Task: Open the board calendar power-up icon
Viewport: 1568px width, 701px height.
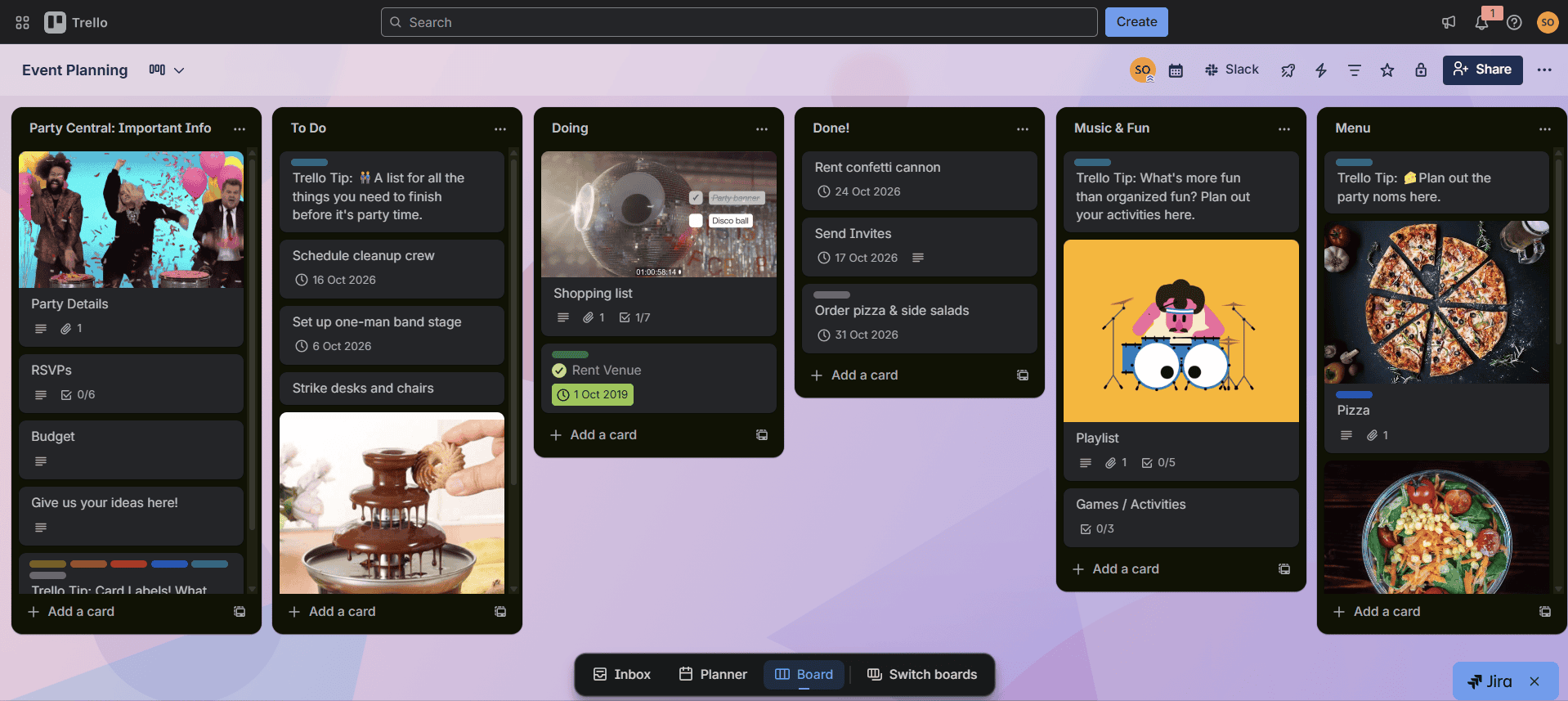Action: click(1176, 70)
